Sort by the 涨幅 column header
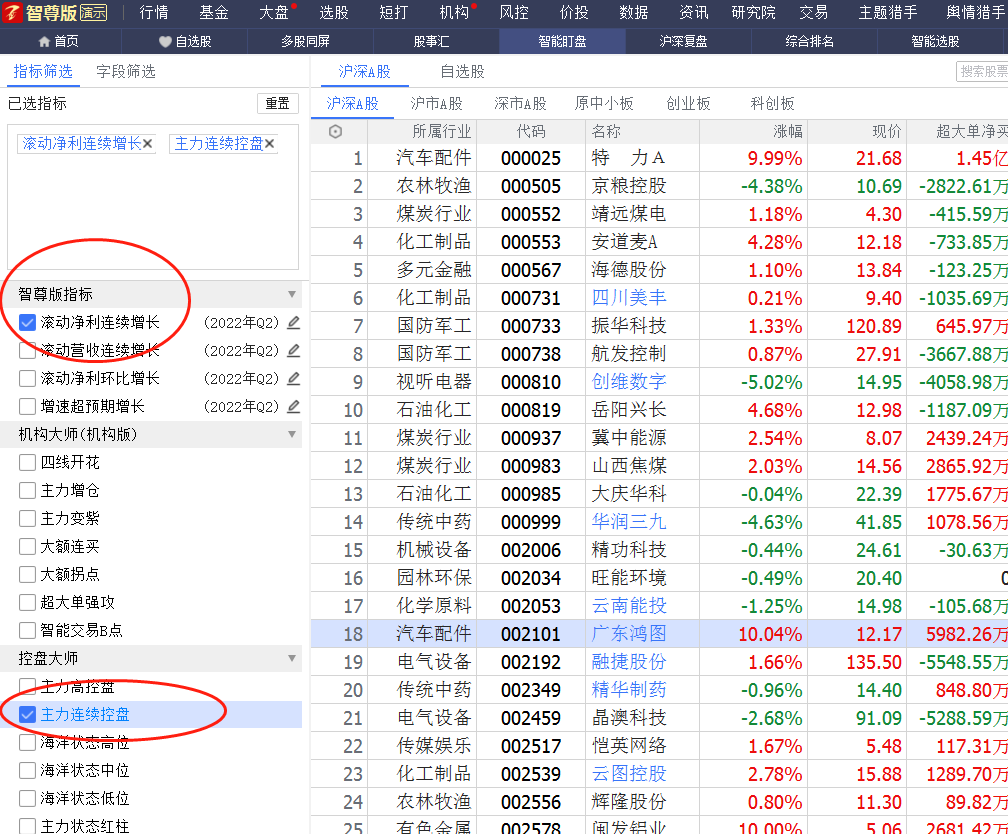 coord(788,132)
